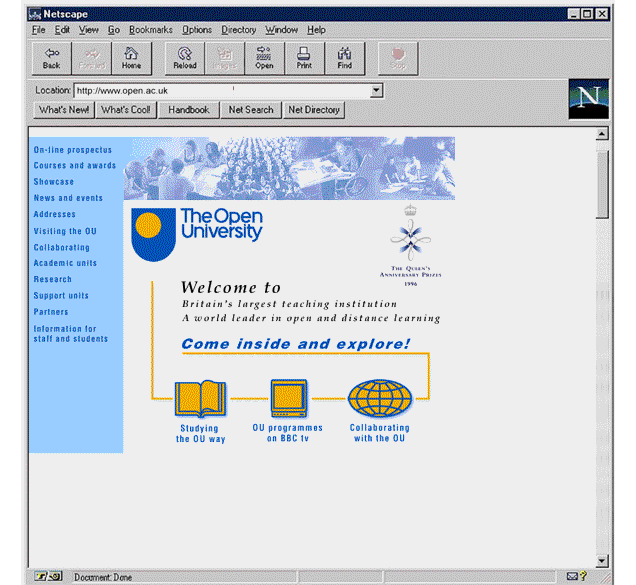Open Find in toolbar
Screen dimensions: 636x585
coord(344,59)
